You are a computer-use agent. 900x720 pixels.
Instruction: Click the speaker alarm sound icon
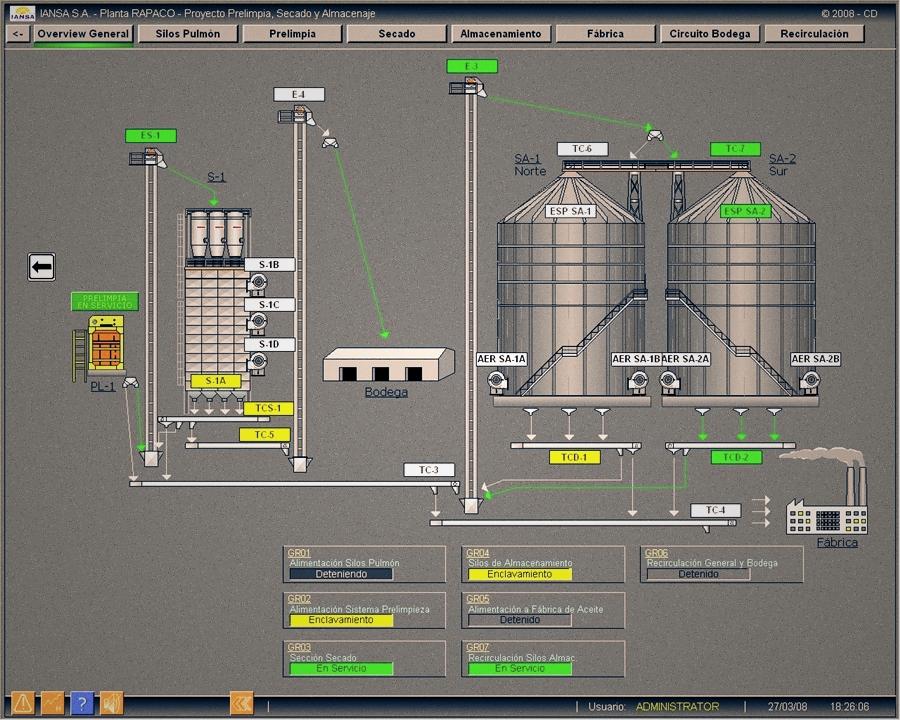pos(111,703)
